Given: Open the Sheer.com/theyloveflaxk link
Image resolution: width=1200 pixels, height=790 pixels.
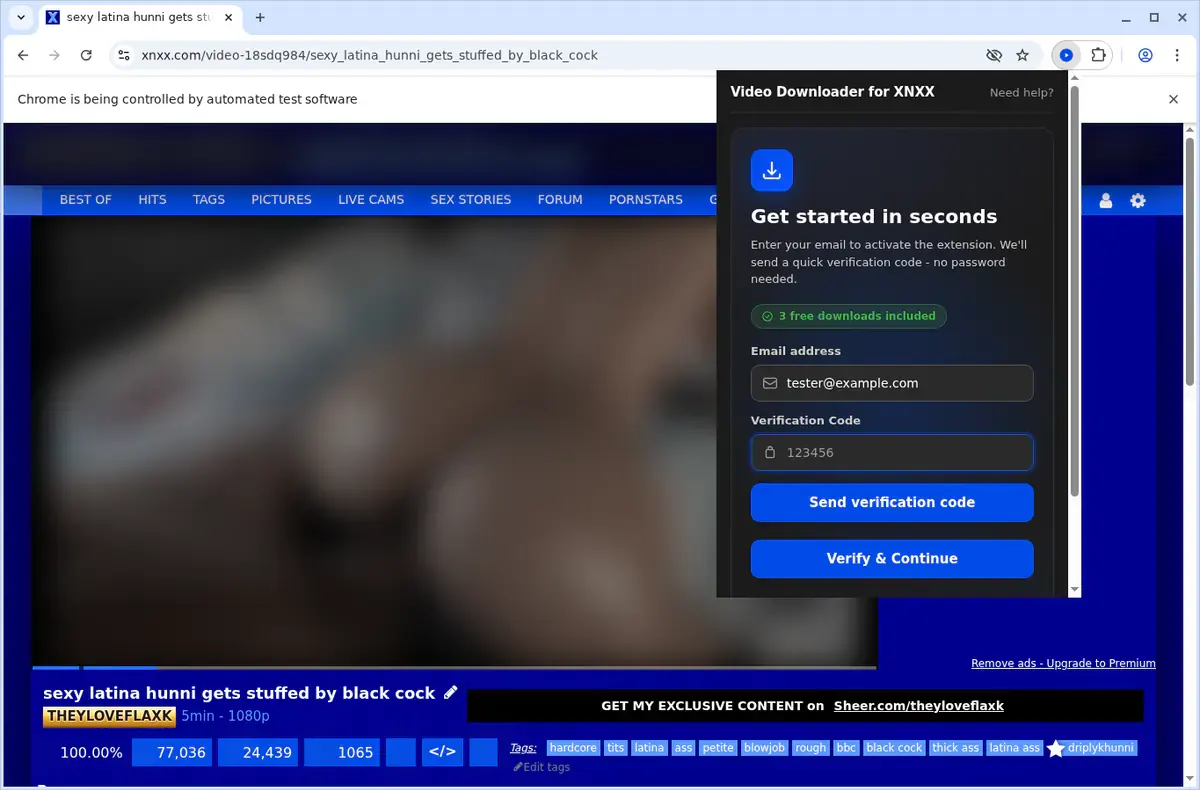Looking at the screenshot, I should coord(919,705).
